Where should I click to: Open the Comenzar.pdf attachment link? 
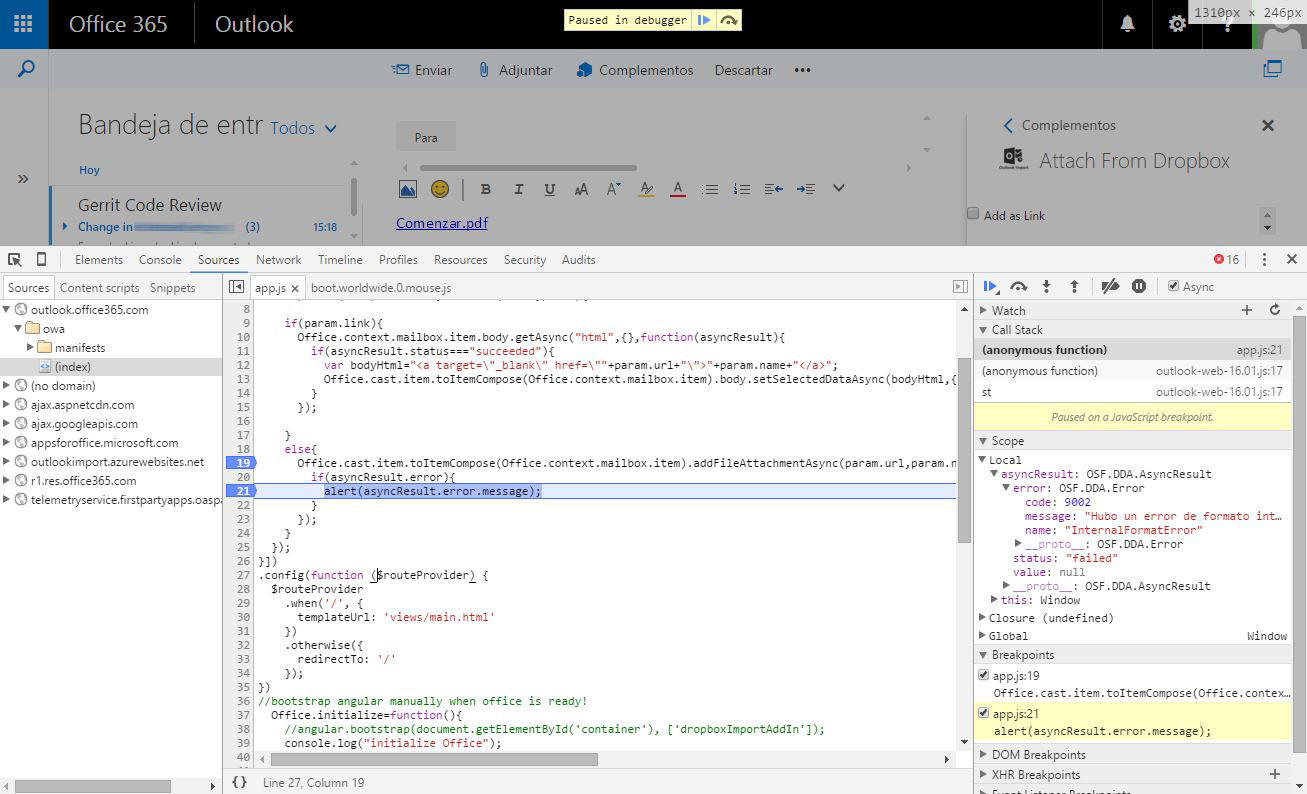(442, 223)
